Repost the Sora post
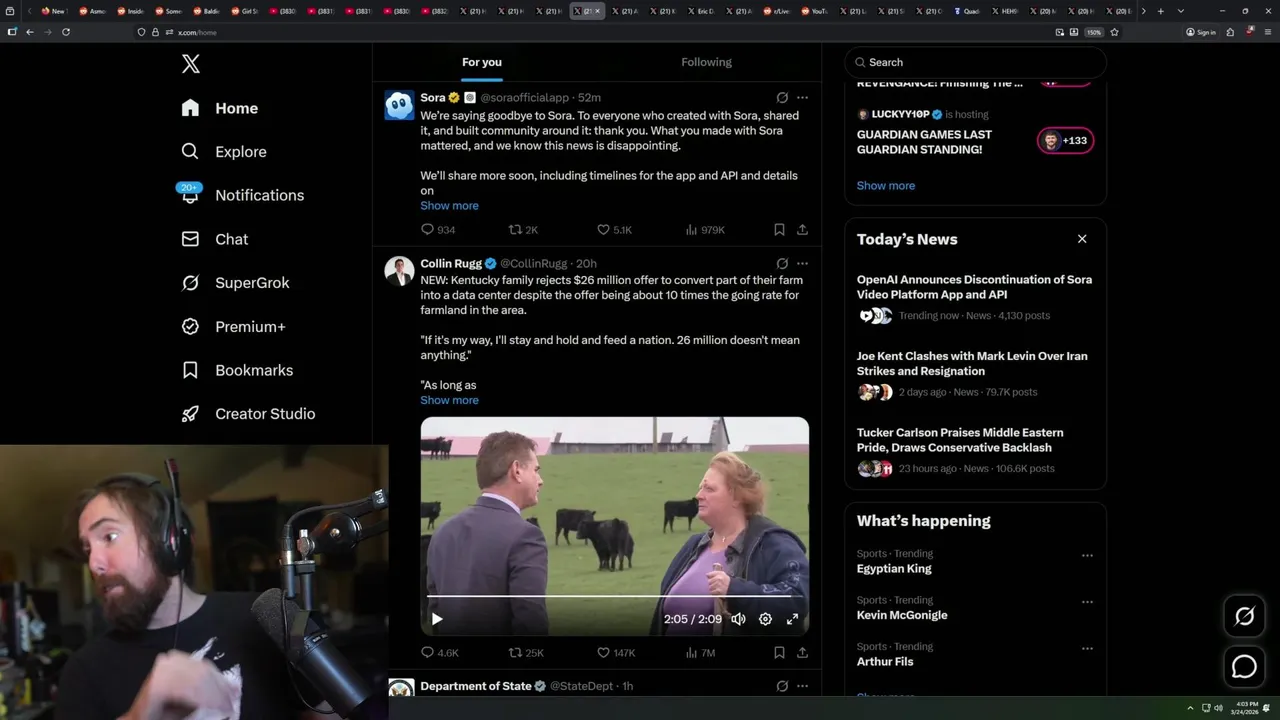Viewport: 1280px width, 720px height. tap(523, 230)
